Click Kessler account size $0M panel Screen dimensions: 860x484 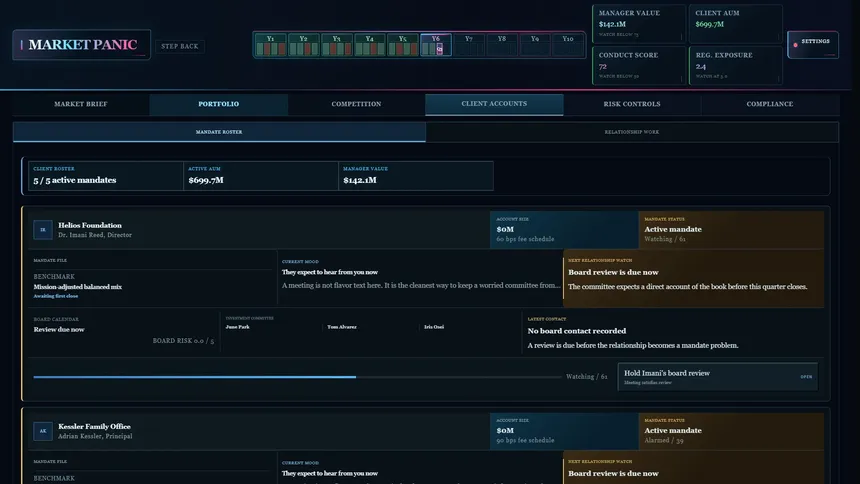(564, 431)
